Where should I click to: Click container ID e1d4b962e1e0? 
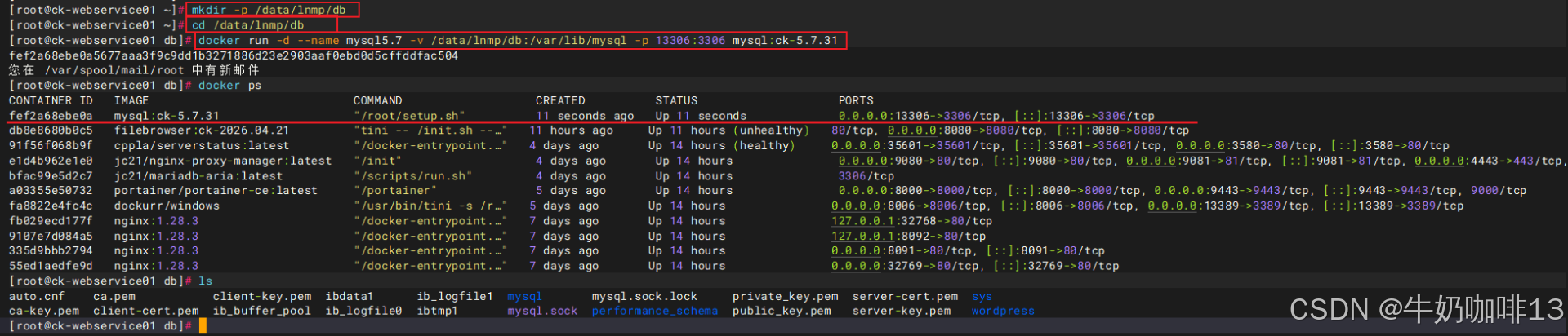51,161
